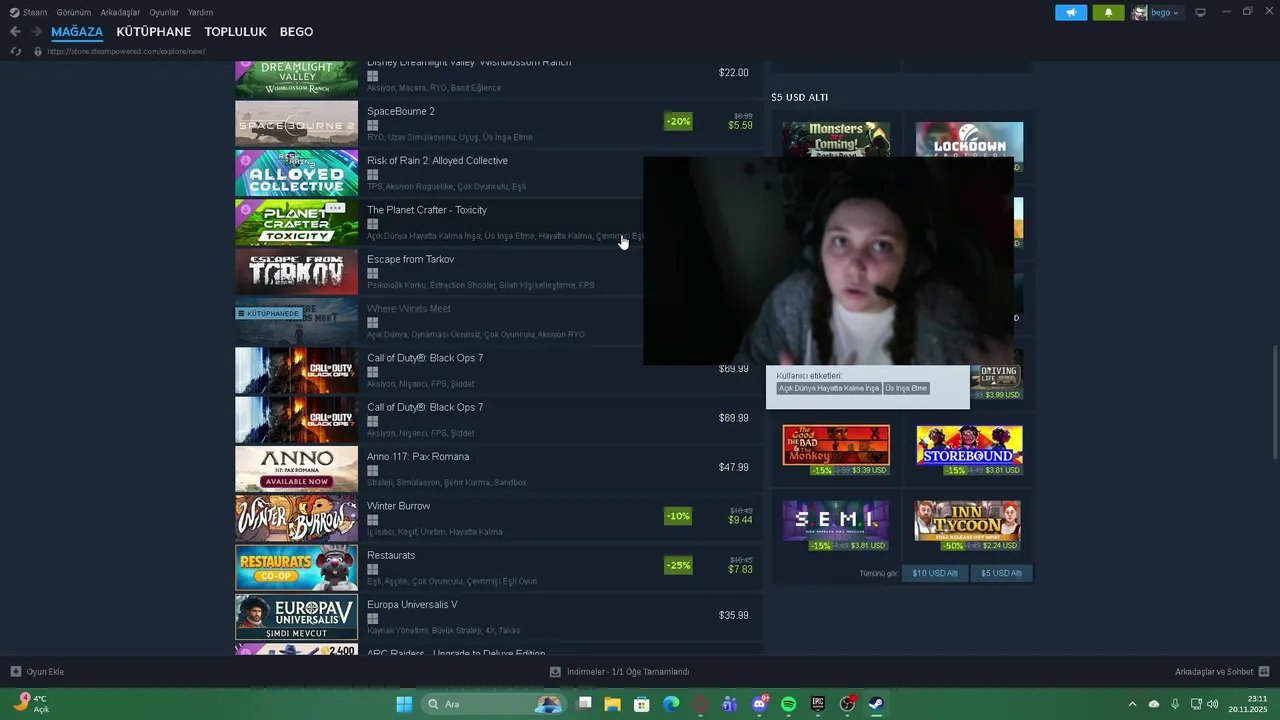Open the Görünüm menu
The width and height of the screenshot is (1280, 720).
point(74,13)
